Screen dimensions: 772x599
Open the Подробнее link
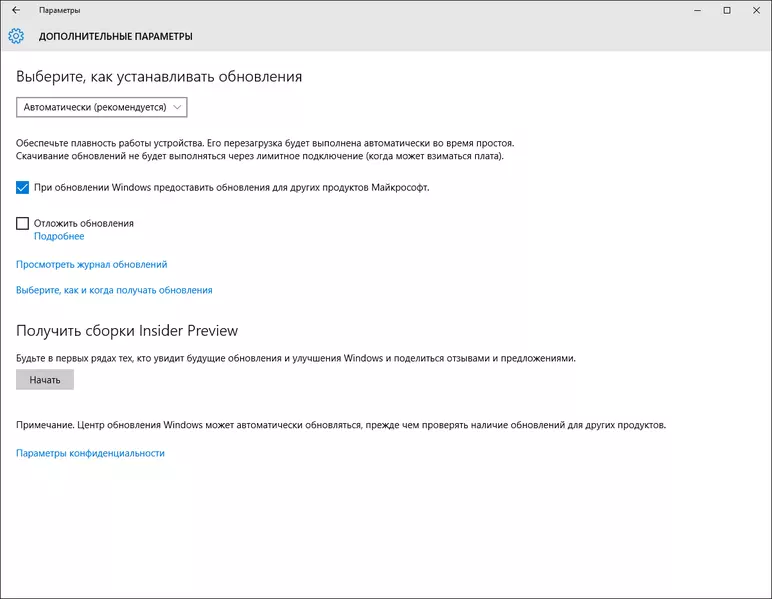click(59, 237)
